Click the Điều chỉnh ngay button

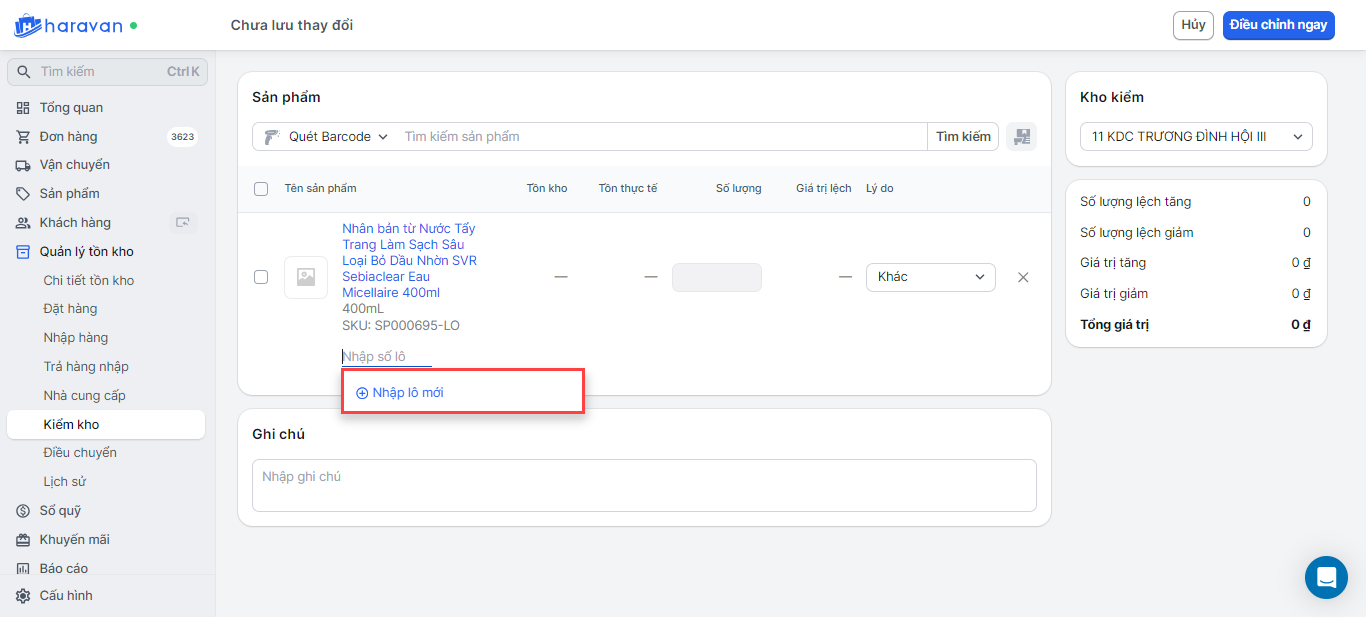tap(1278, 25)
